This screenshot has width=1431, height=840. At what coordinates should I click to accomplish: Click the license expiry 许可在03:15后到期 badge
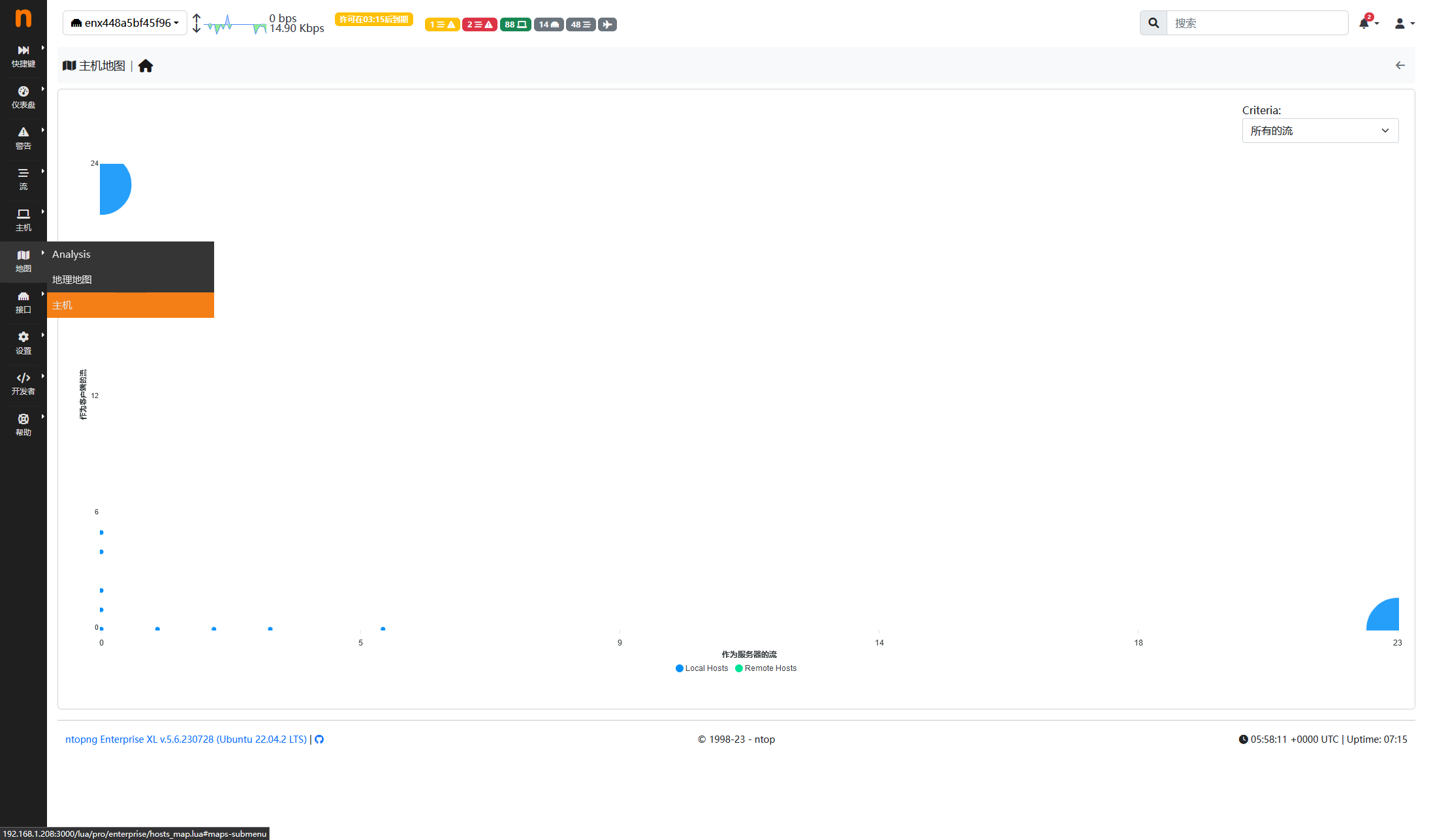374,20
